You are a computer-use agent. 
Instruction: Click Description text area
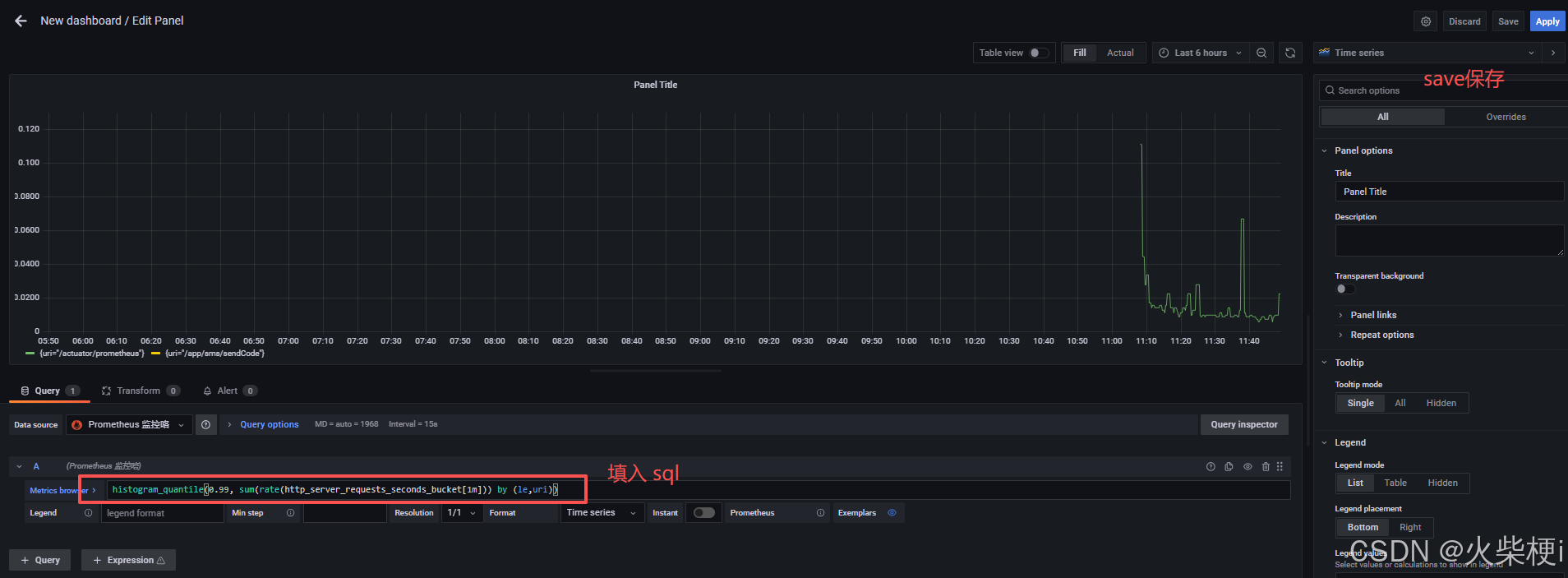pyautogui.click(x=1449, y=240)
